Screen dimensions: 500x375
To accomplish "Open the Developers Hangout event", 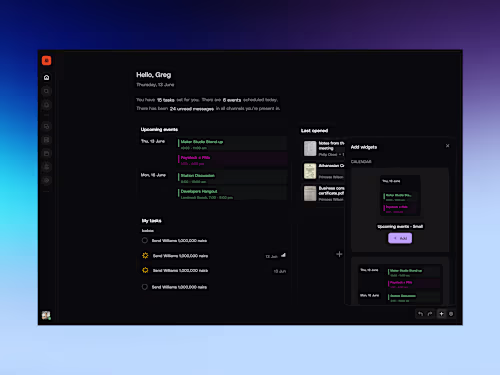I will click(232, 194).
